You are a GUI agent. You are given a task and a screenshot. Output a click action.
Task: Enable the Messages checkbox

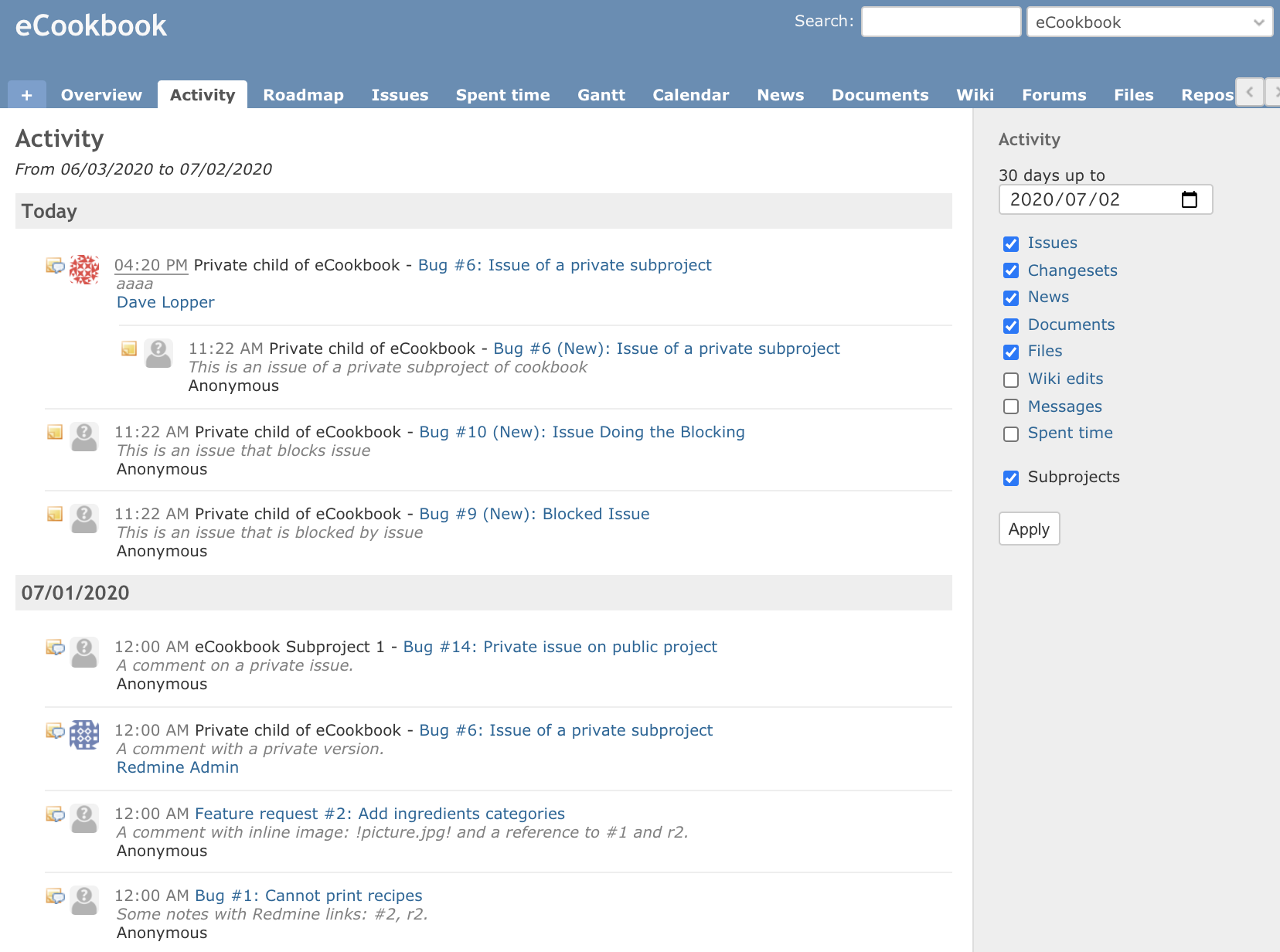click(x=1011, y=406)
